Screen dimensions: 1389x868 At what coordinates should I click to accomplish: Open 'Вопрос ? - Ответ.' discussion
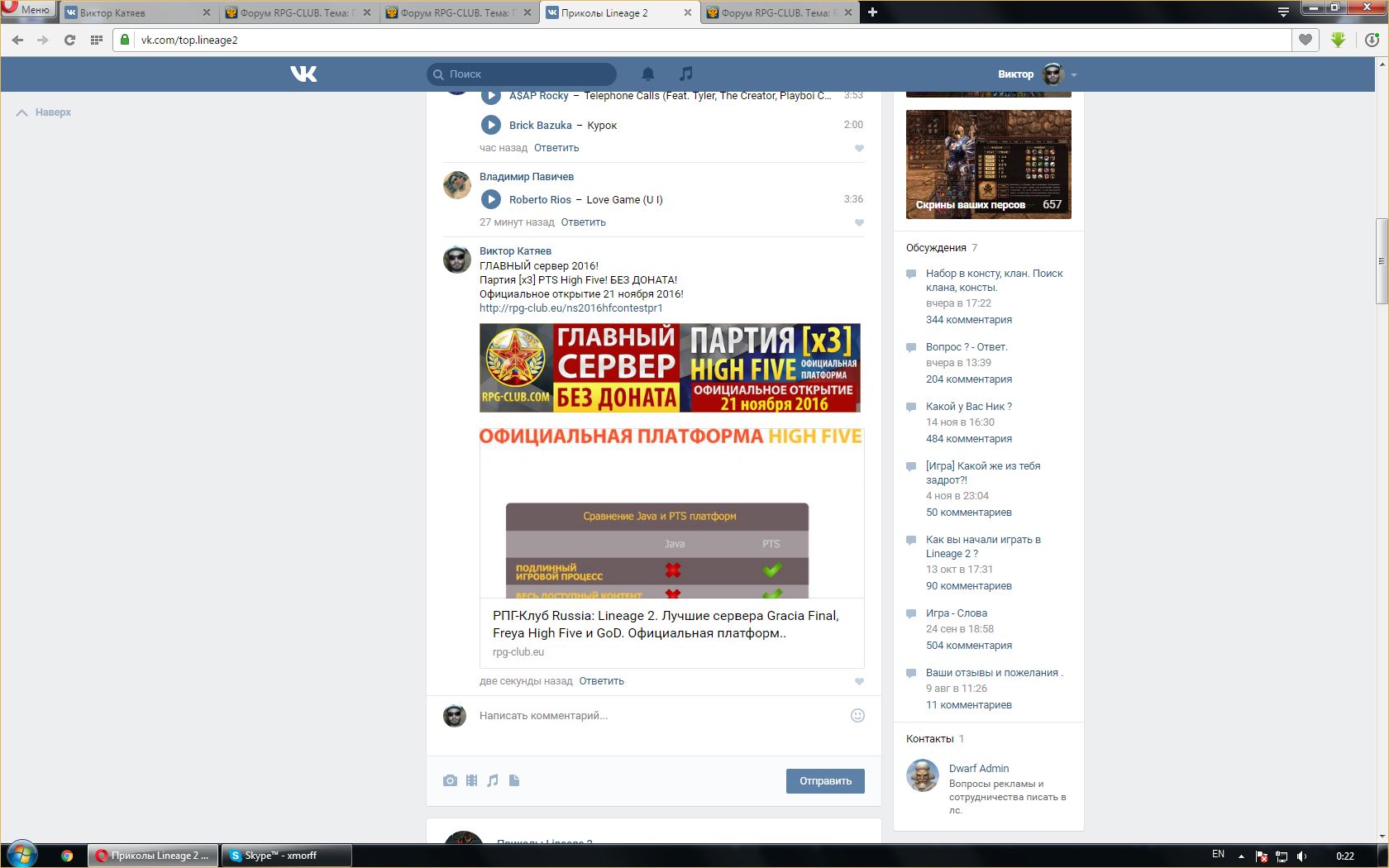click(967, 347)
